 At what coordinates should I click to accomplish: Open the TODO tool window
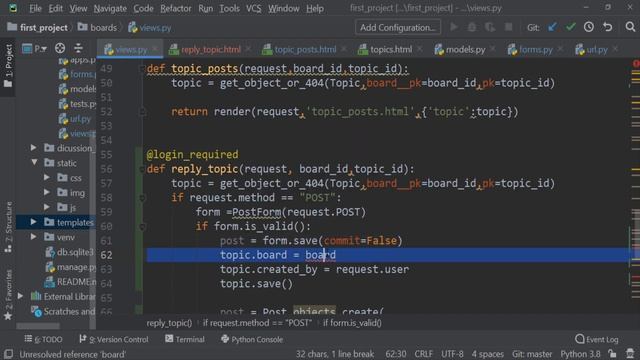[x=43, y=339]
